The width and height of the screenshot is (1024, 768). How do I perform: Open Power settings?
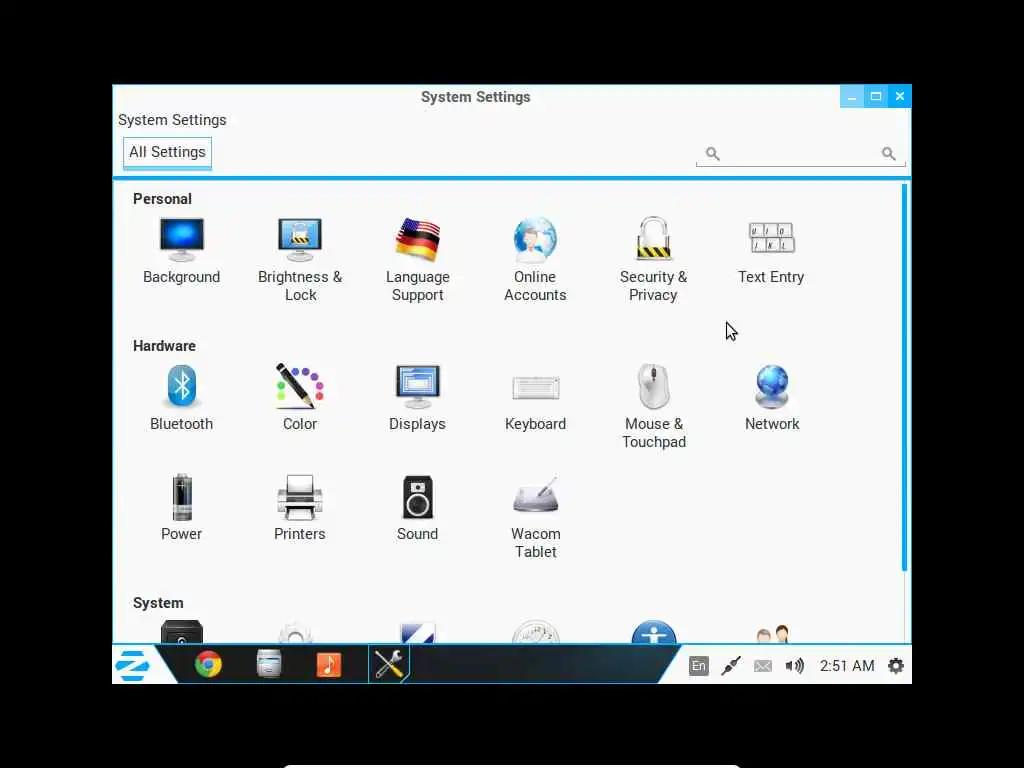182,508
